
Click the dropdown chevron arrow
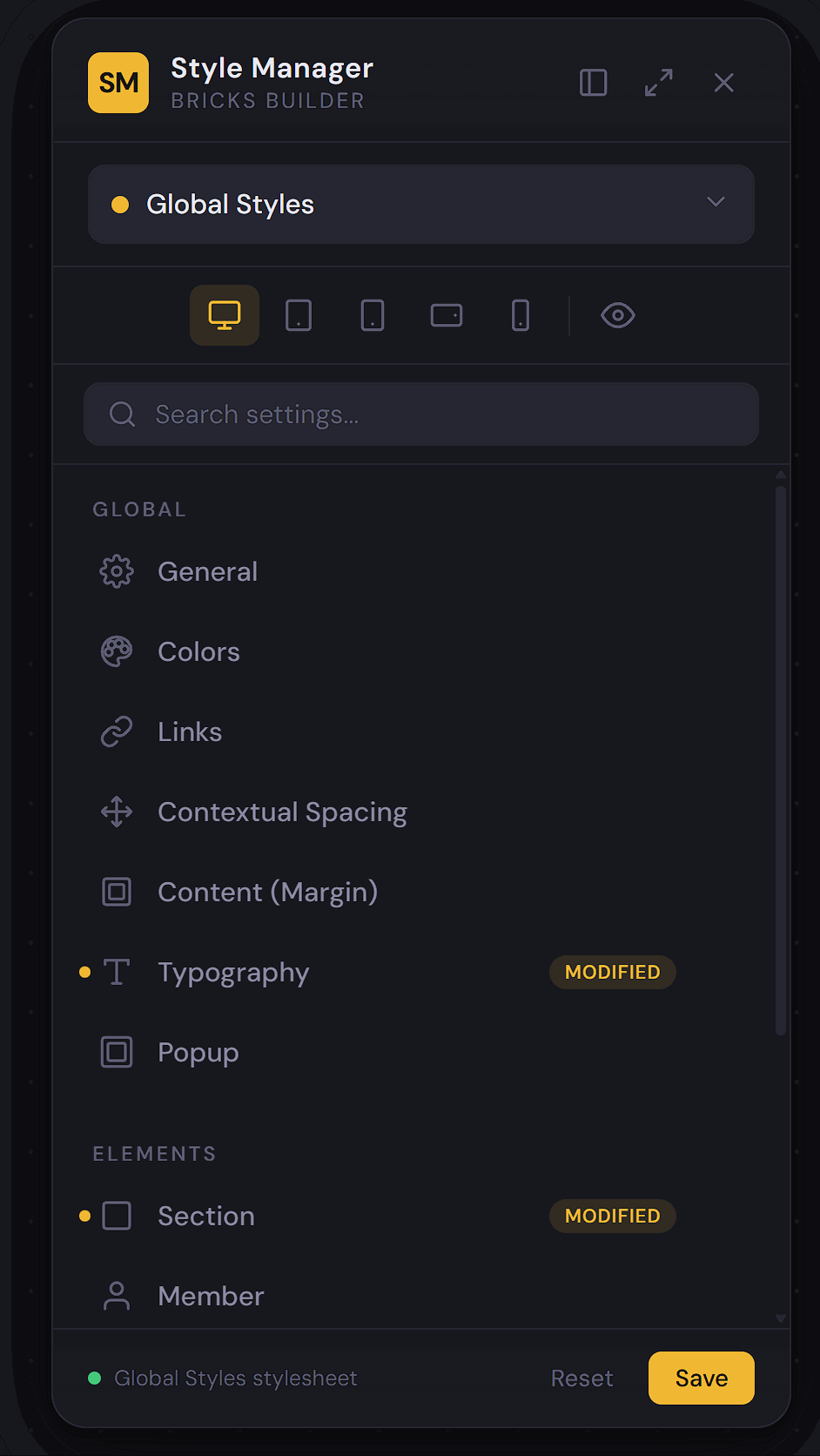[x=716, y=202]
